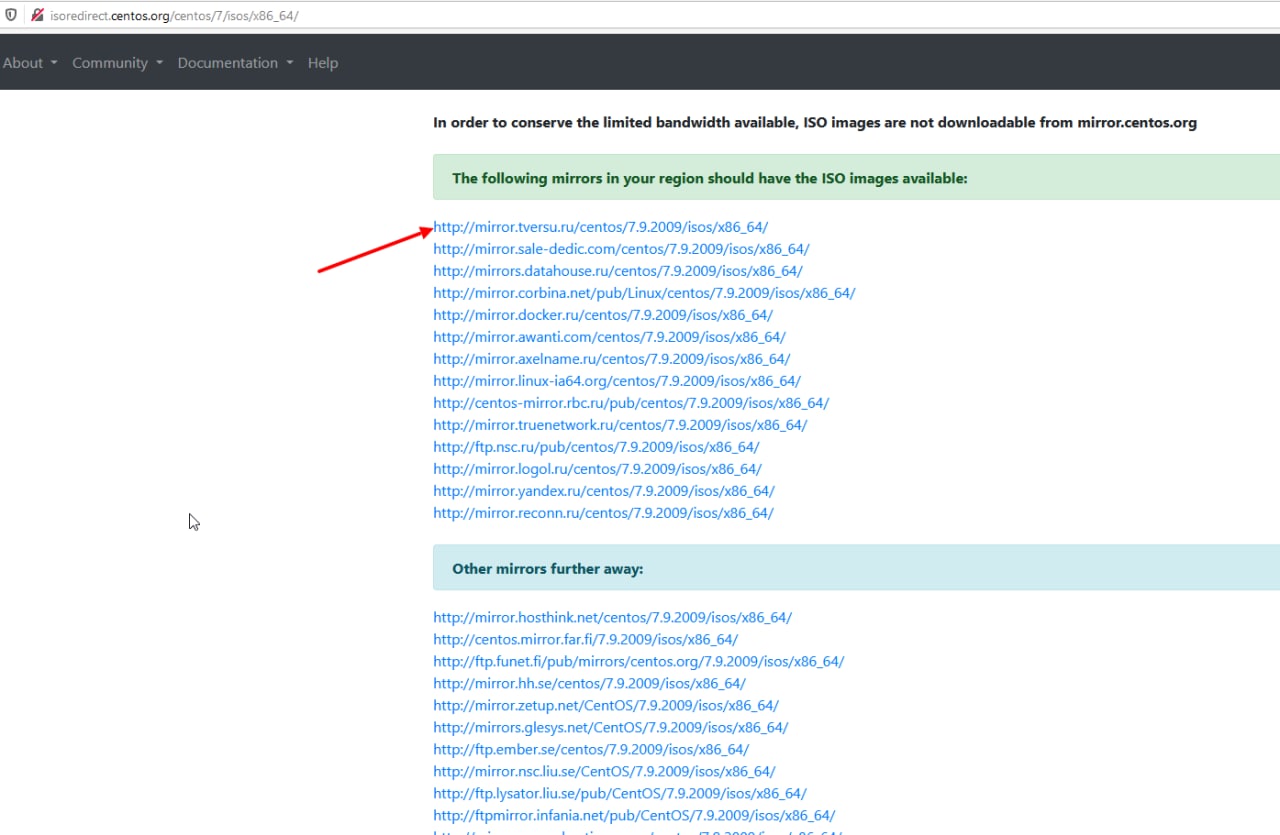This screenshot has width=1280, height=835.
Task: Open the mirror.tversu.ru mirror link
Action: [600, 227]
